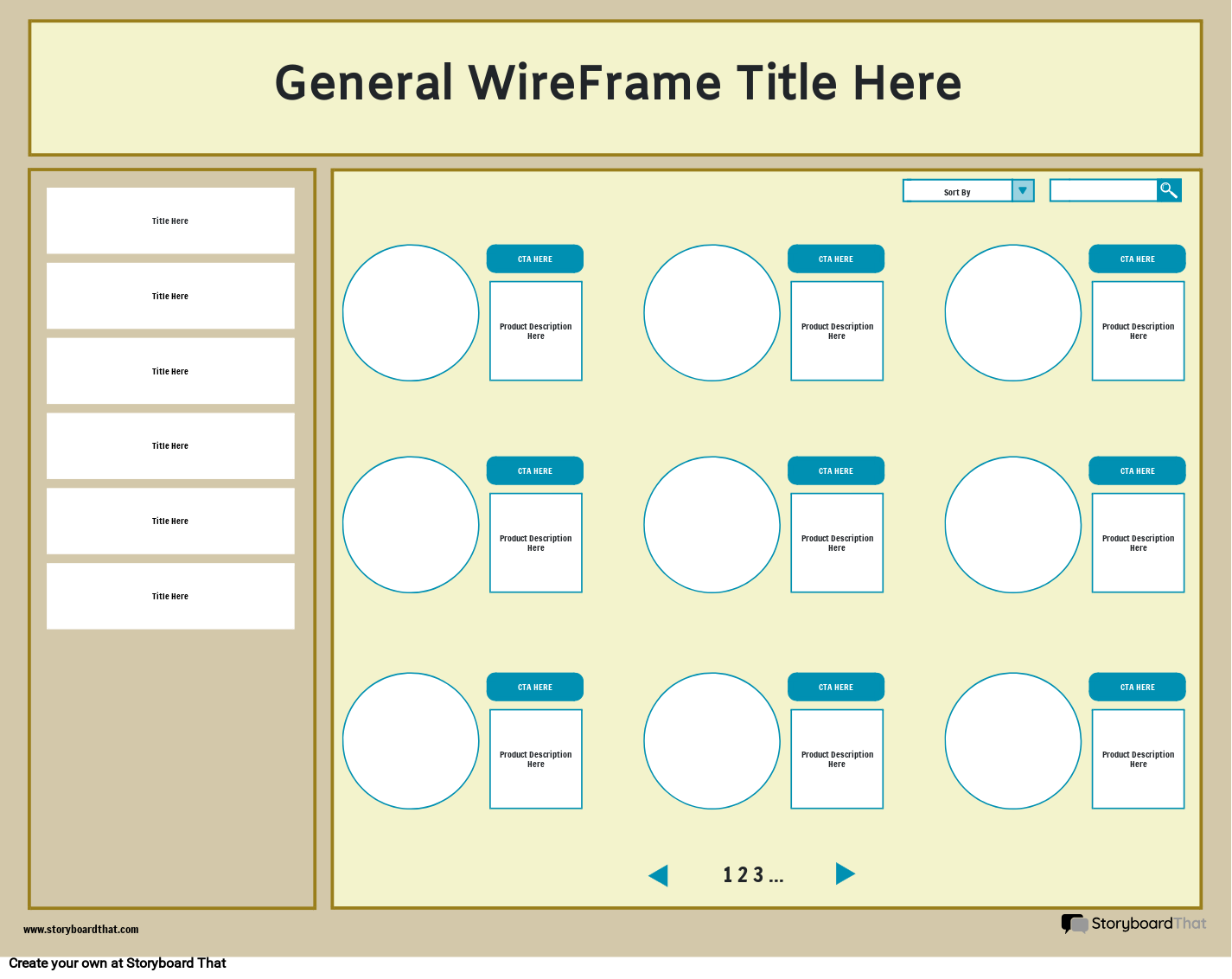Click the left pagination arrow

pyautogui.click(x=659, y=874)
